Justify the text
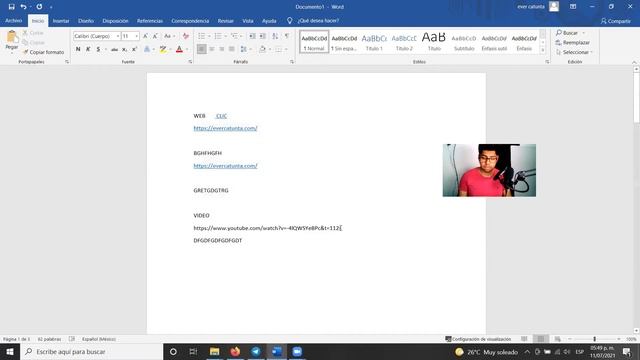Viewport: 640px width, 360px height. [232, 49]
